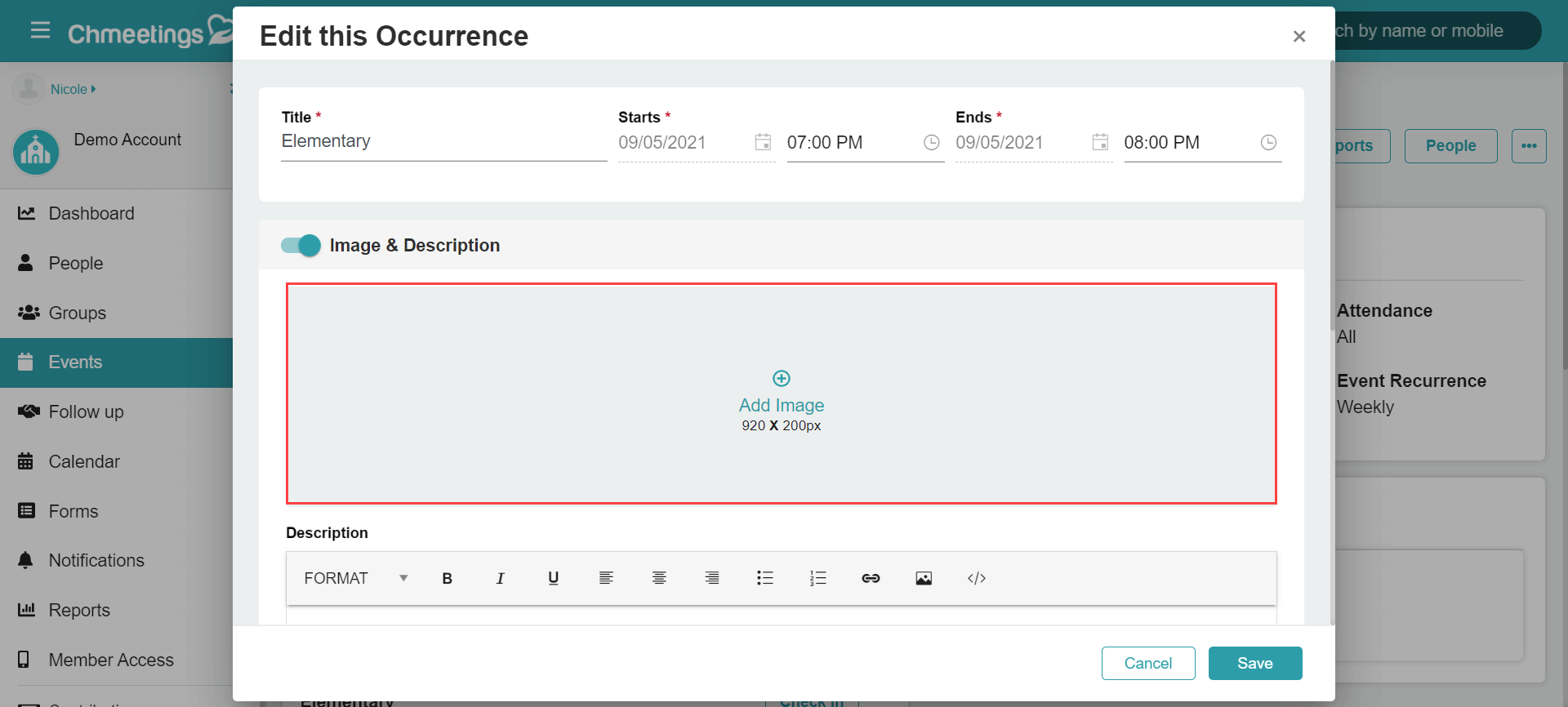Save the occurrence changes
1568x707 pixels.
[1255, 663]
